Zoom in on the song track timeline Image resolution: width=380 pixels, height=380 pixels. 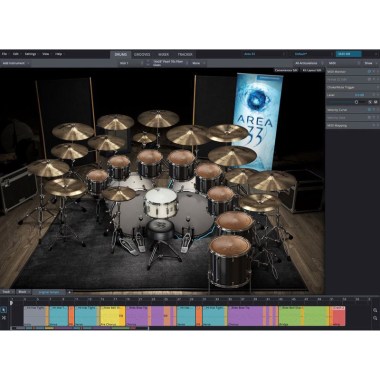pos(375,310)
